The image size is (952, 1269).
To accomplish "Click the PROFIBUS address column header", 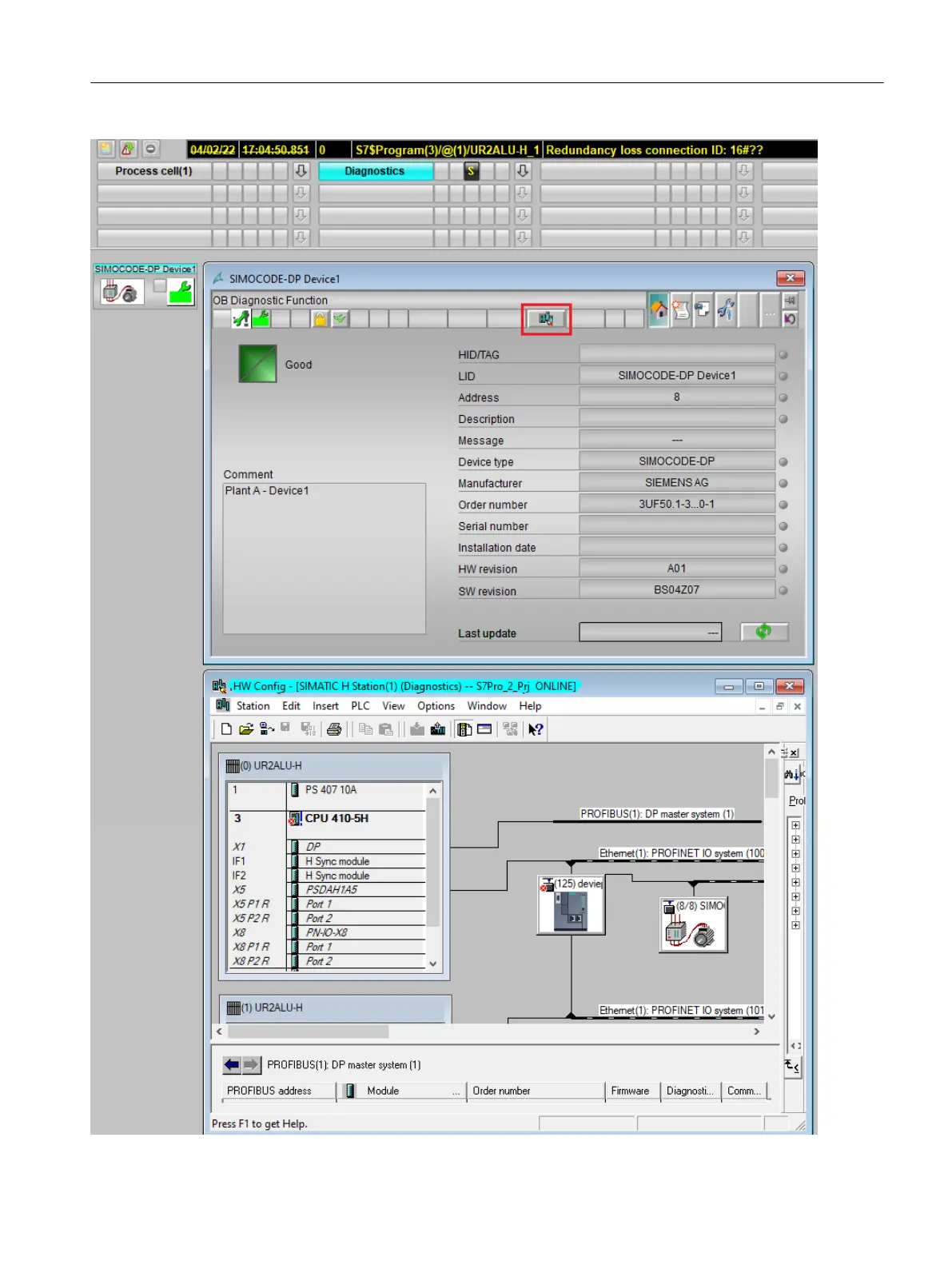I will pyautogui.click(x=278, y=1091).
